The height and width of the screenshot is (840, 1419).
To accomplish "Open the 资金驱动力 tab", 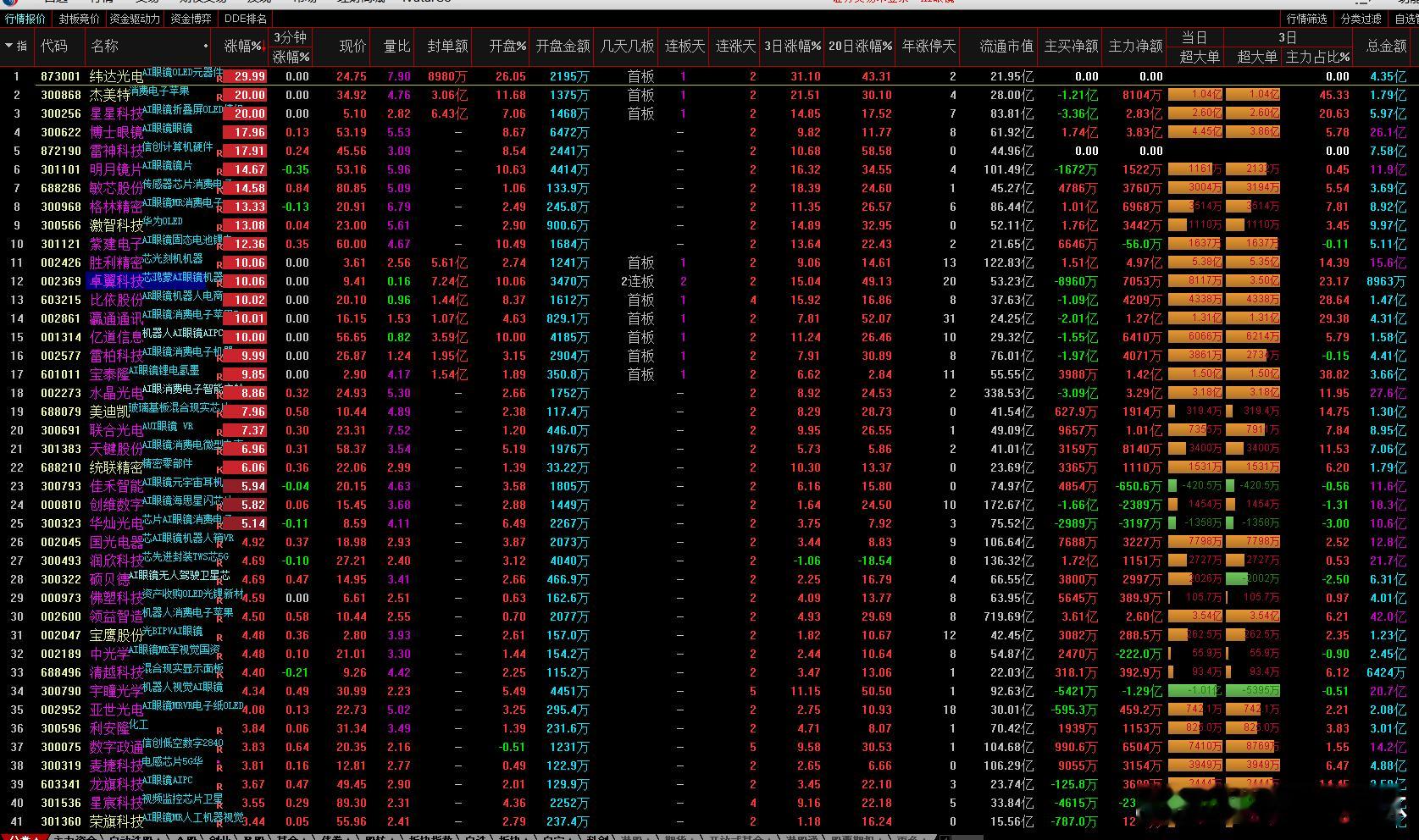I will 134,19.
